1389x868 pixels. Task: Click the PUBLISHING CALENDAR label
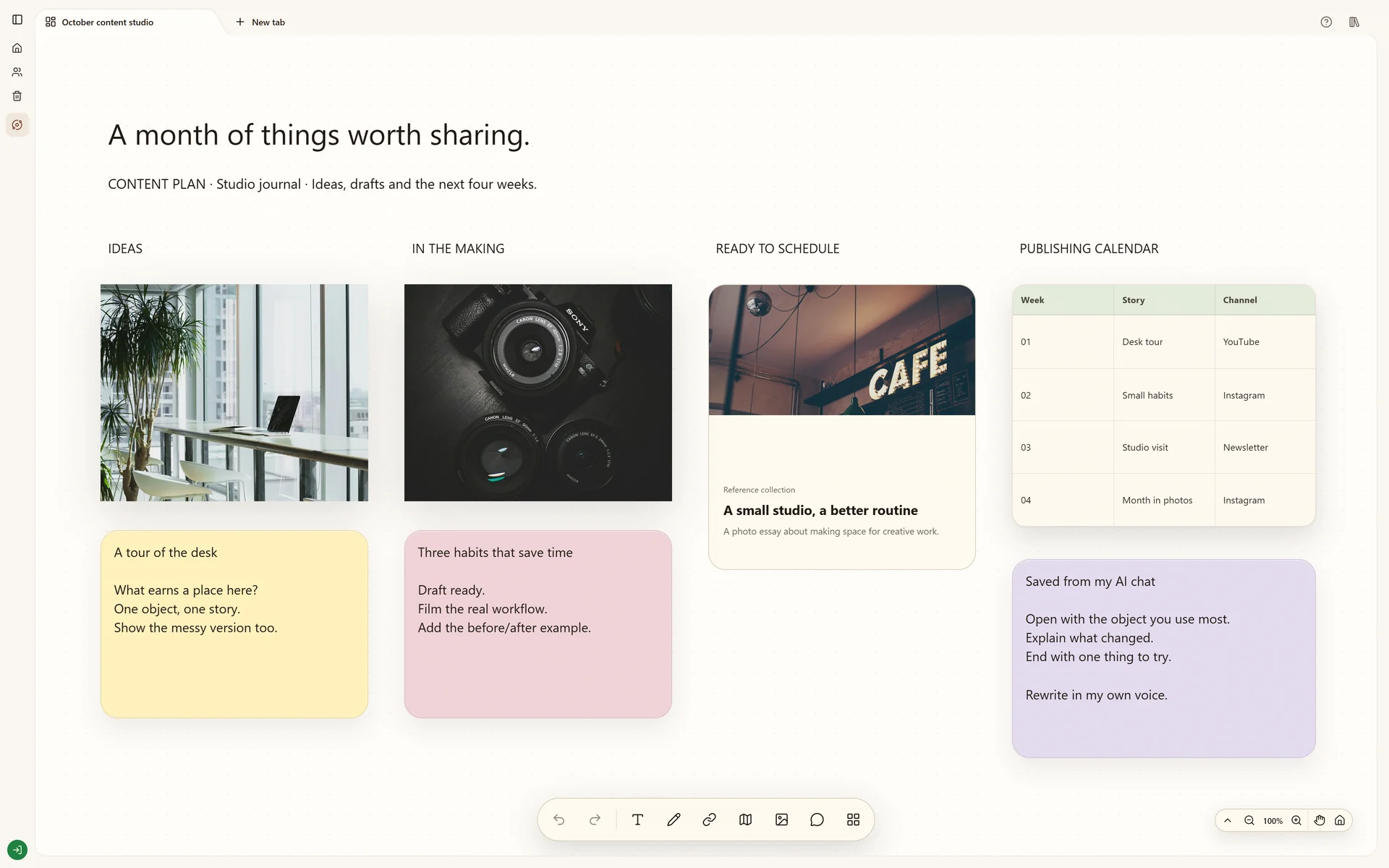point(1089,249)
